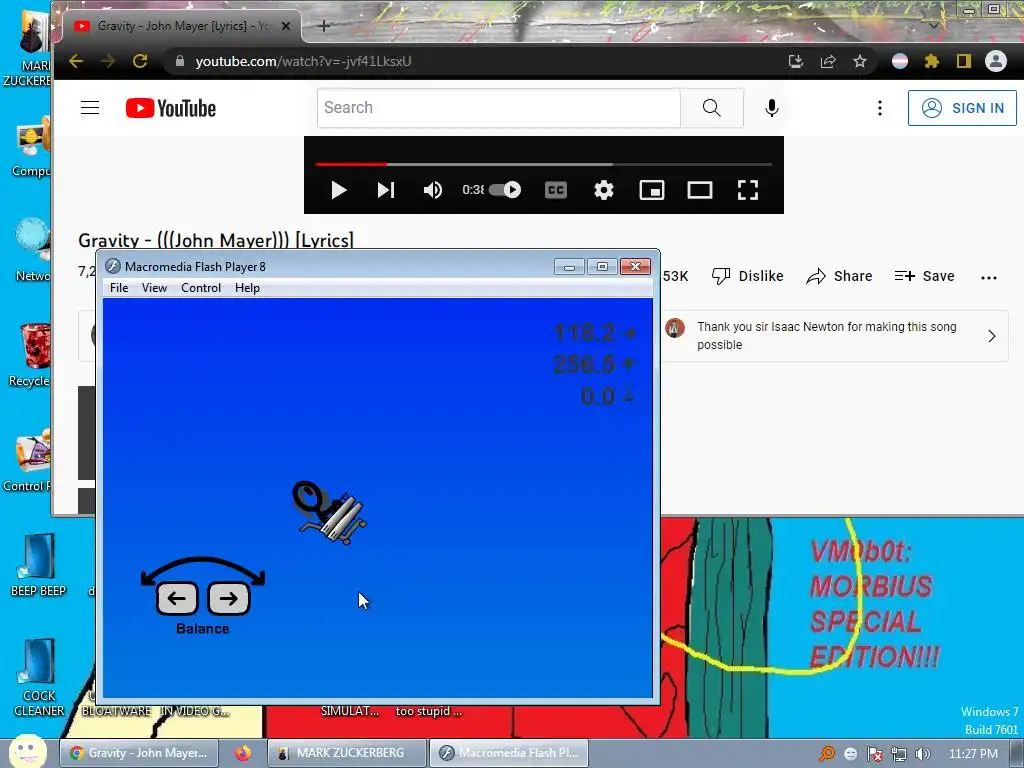Share the Gravity video
This screenshot has height=768, width=1024.
[x=839, y=276]
